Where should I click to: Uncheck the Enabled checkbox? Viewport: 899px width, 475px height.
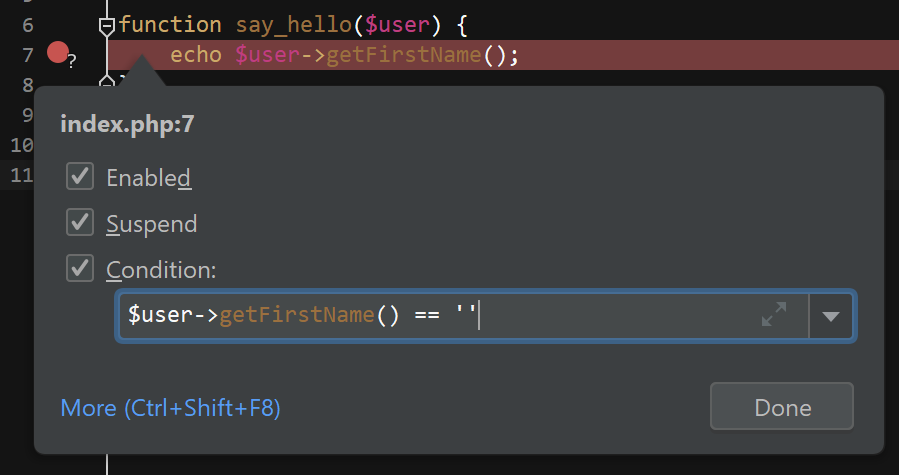[80, 178]
